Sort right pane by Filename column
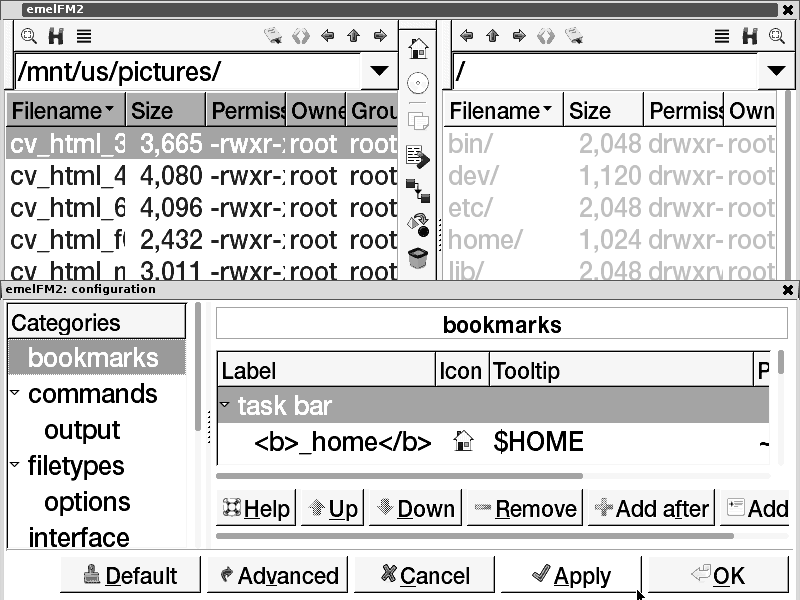The image size is (800, 600). [x=503, y=110]
